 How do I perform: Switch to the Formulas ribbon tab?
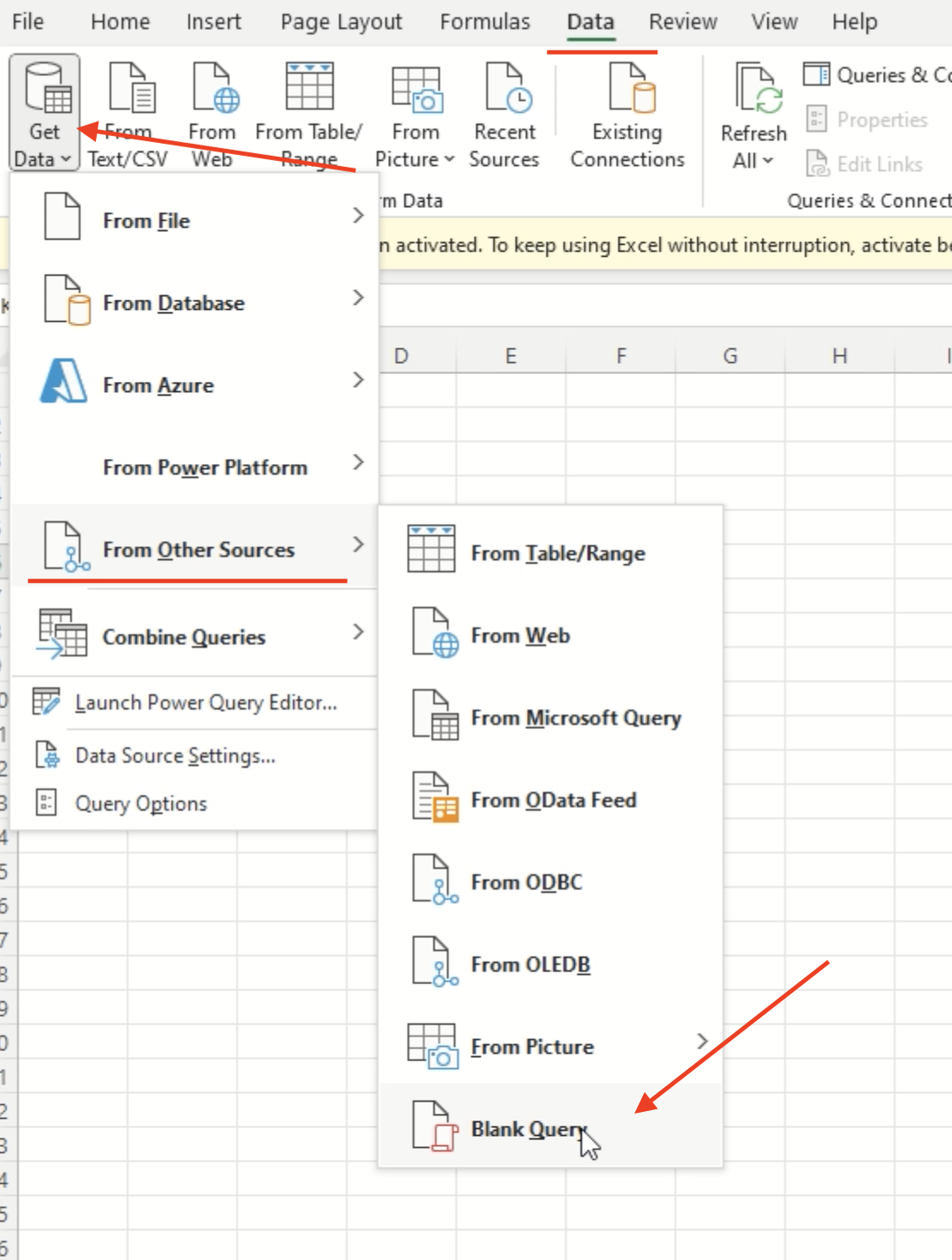485,21
